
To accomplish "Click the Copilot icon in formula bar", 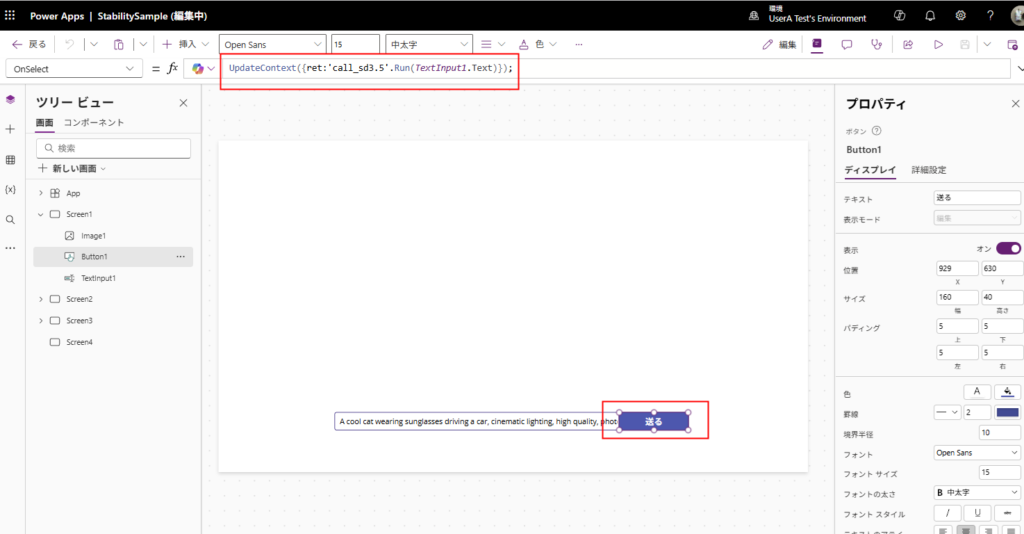I will click(198, 68).
